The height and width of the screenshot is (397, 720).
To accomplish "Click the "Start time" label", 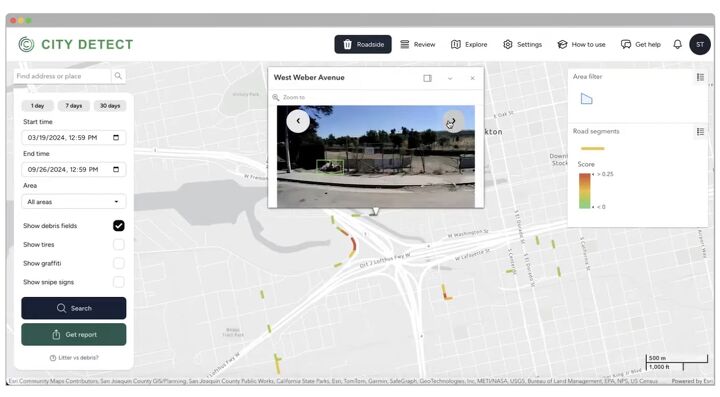I will tap(38, 122).
